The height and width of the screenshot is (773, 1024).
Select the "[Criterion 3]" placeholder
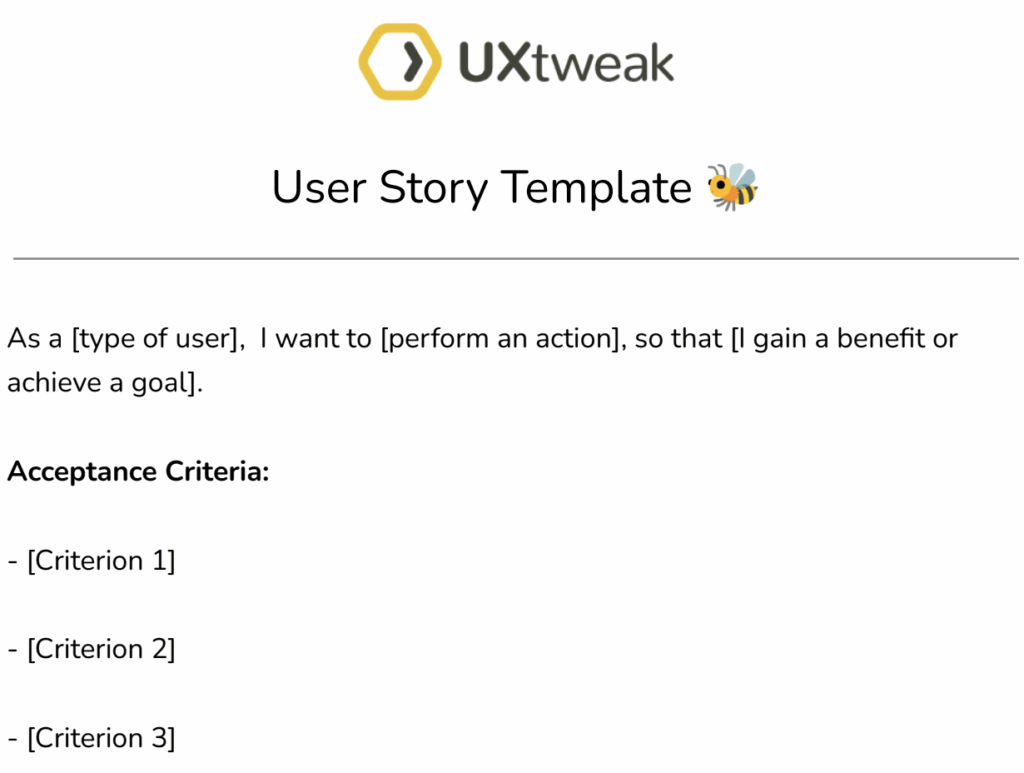click(x=101, y=738)
